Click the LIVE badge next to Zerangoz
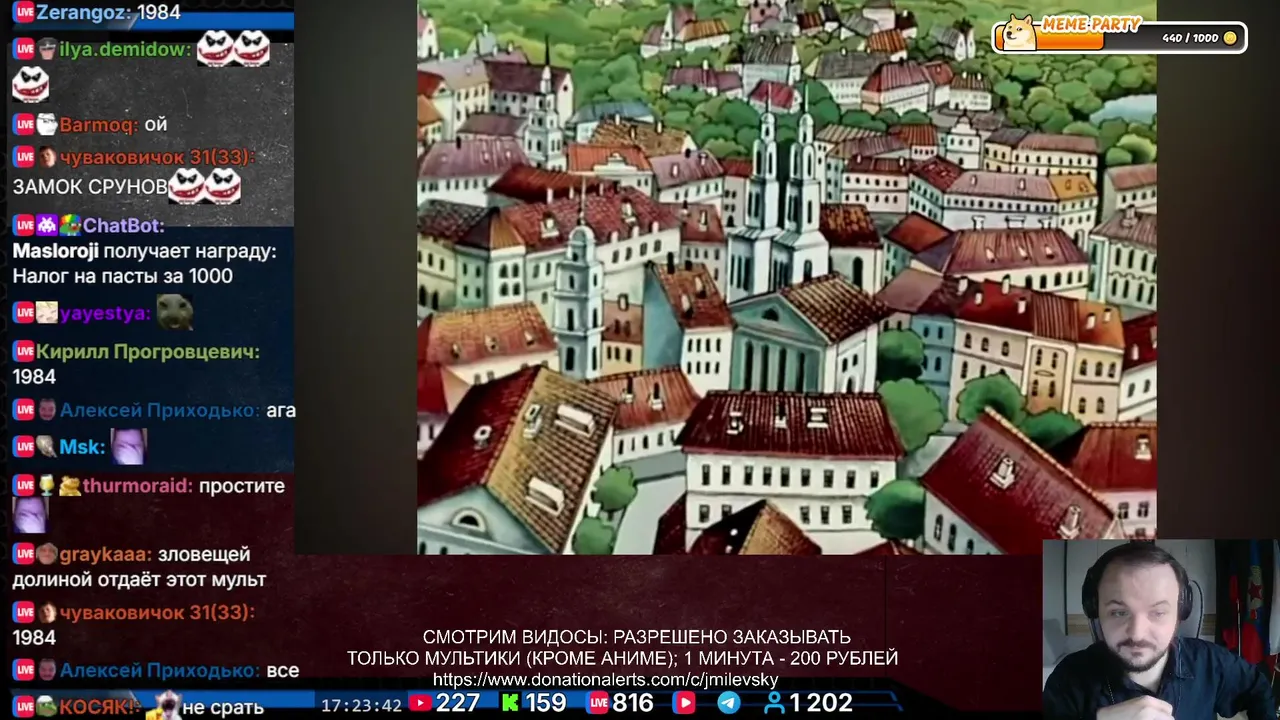 (x=24, y=12)
